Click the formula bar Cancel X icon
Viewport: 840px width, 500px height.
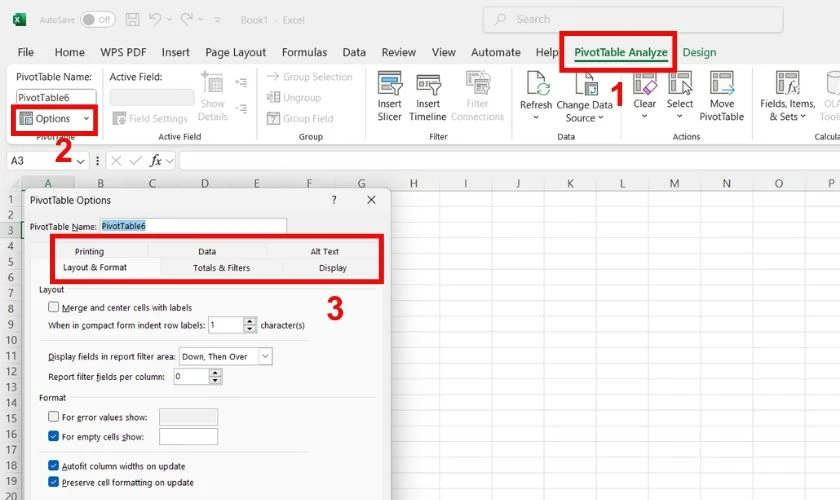116,160
